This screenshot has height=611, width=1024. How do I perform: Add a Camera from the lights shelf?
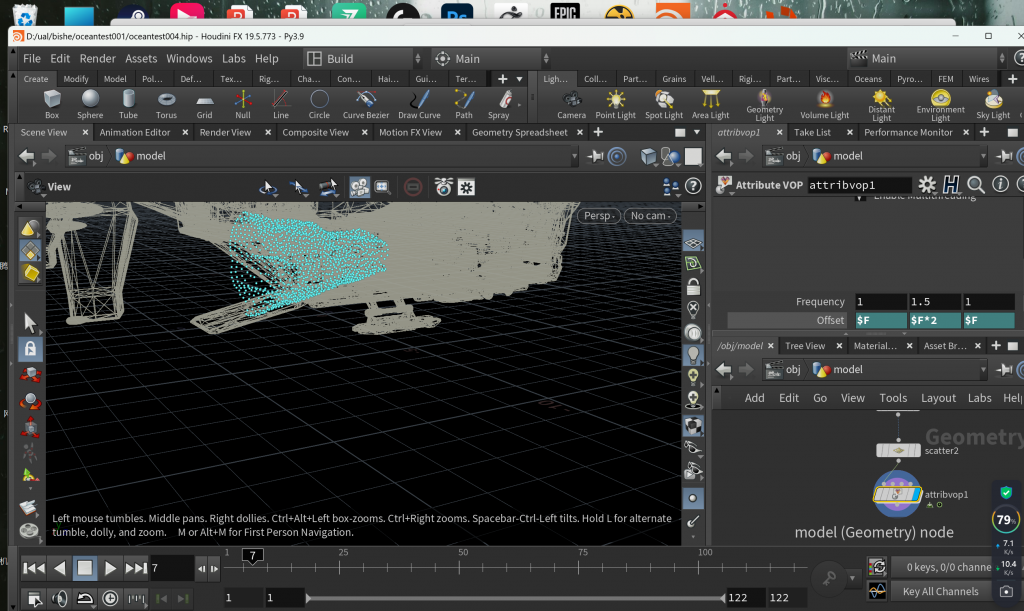click(571, 104)
